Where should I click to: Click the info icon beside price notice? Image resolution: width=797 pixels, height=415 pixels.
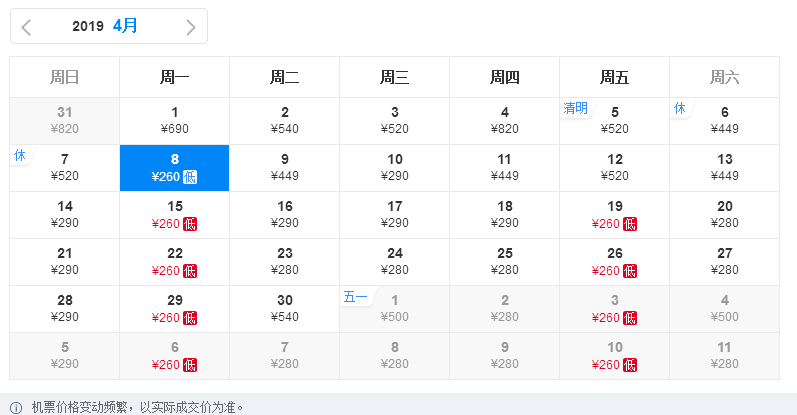click(x=16, y=408)
